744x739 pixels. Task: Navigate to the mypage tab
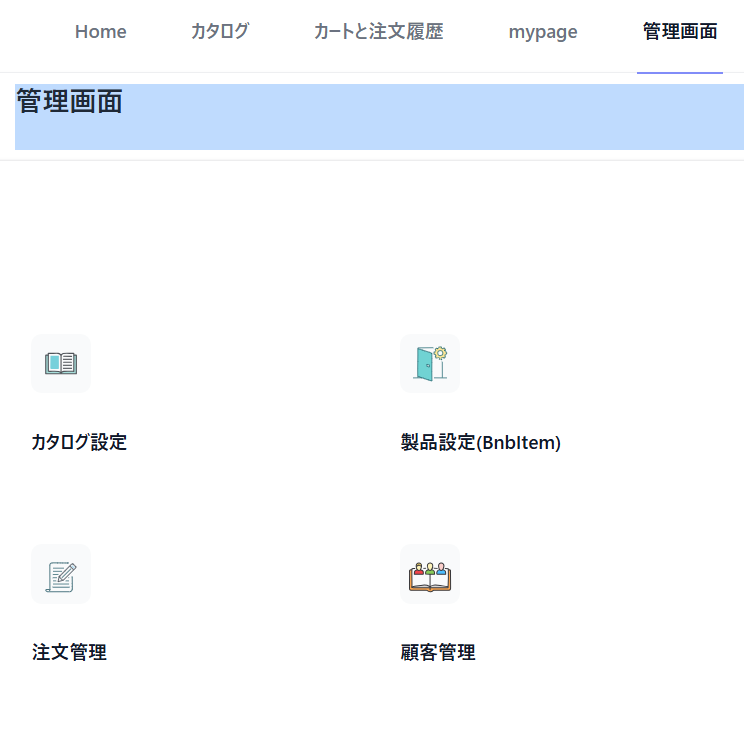pyautogui.click(x=543, y=32)
